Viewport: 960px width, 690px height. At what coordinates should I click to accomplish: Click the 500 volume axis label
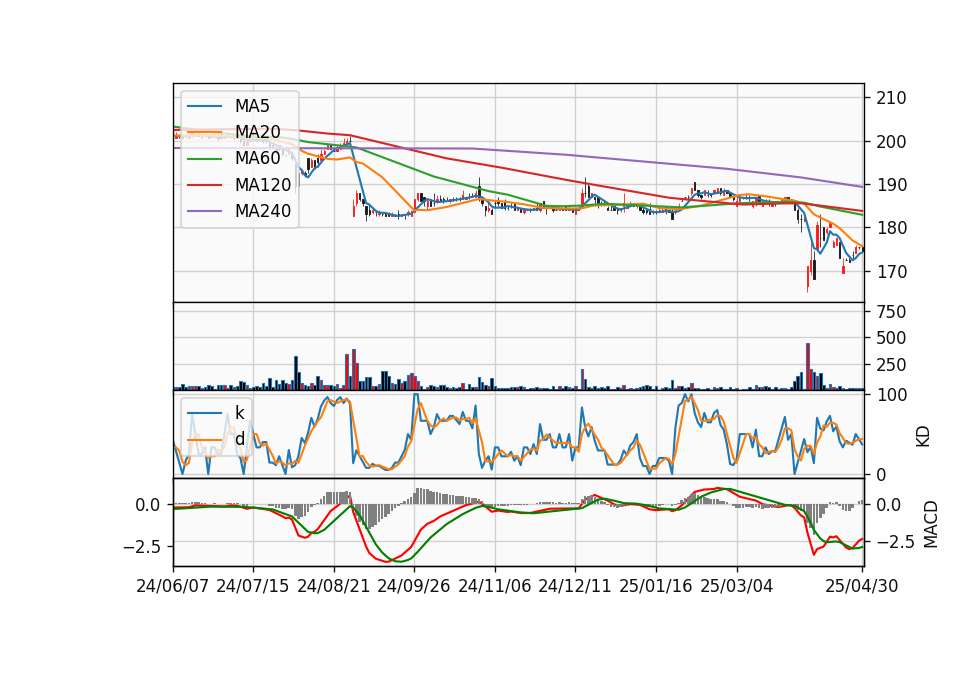click(891, 338)
